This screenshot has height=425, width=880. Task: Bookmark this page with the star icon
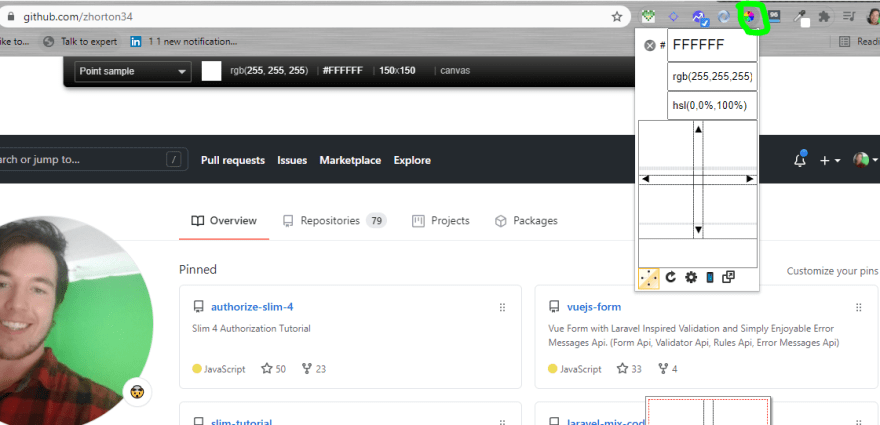tap(617, 17)
